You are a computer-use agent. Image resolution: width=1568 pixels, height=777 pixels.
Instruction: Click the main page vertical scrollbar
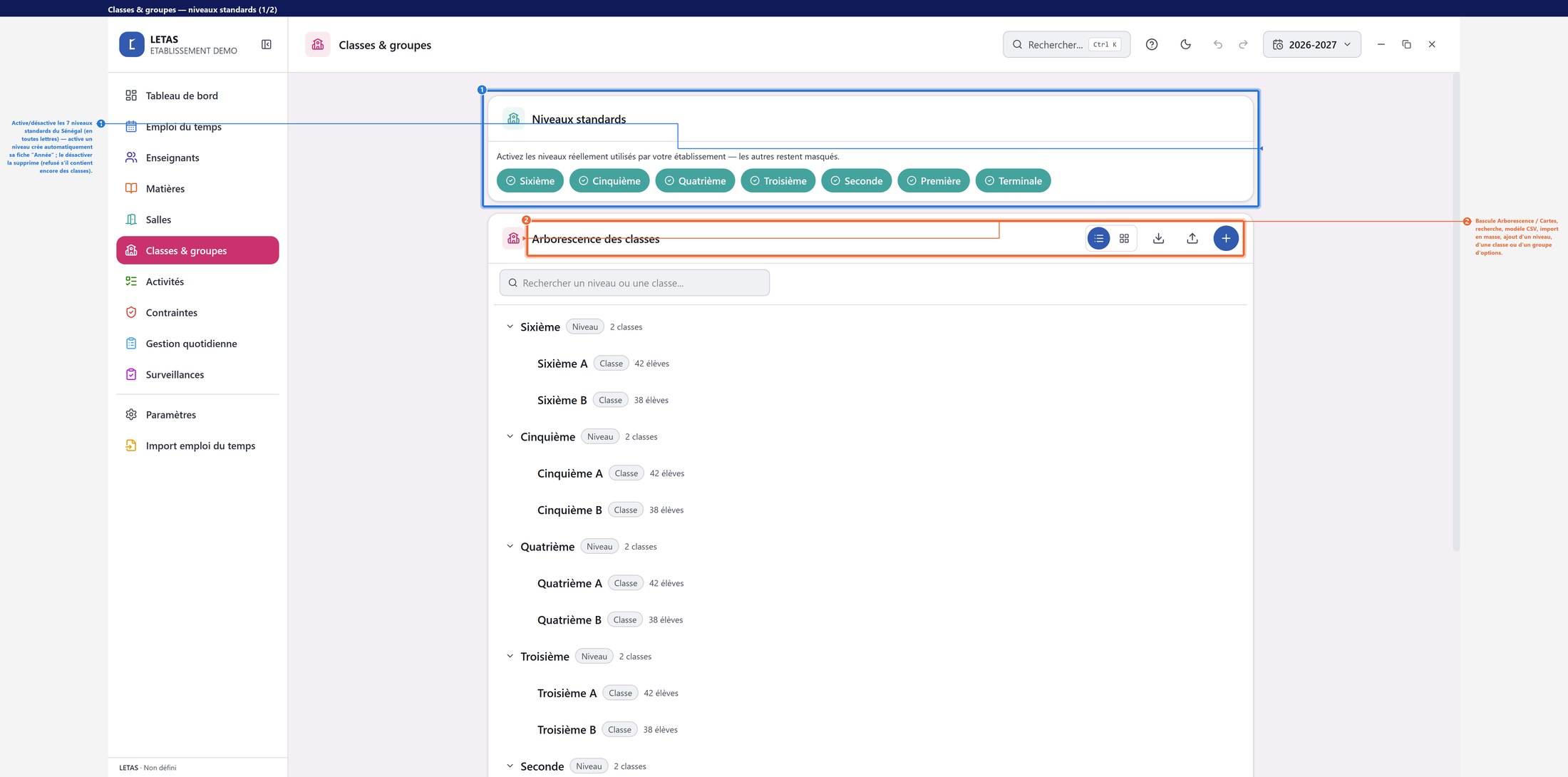click(x=1456, y=312)
